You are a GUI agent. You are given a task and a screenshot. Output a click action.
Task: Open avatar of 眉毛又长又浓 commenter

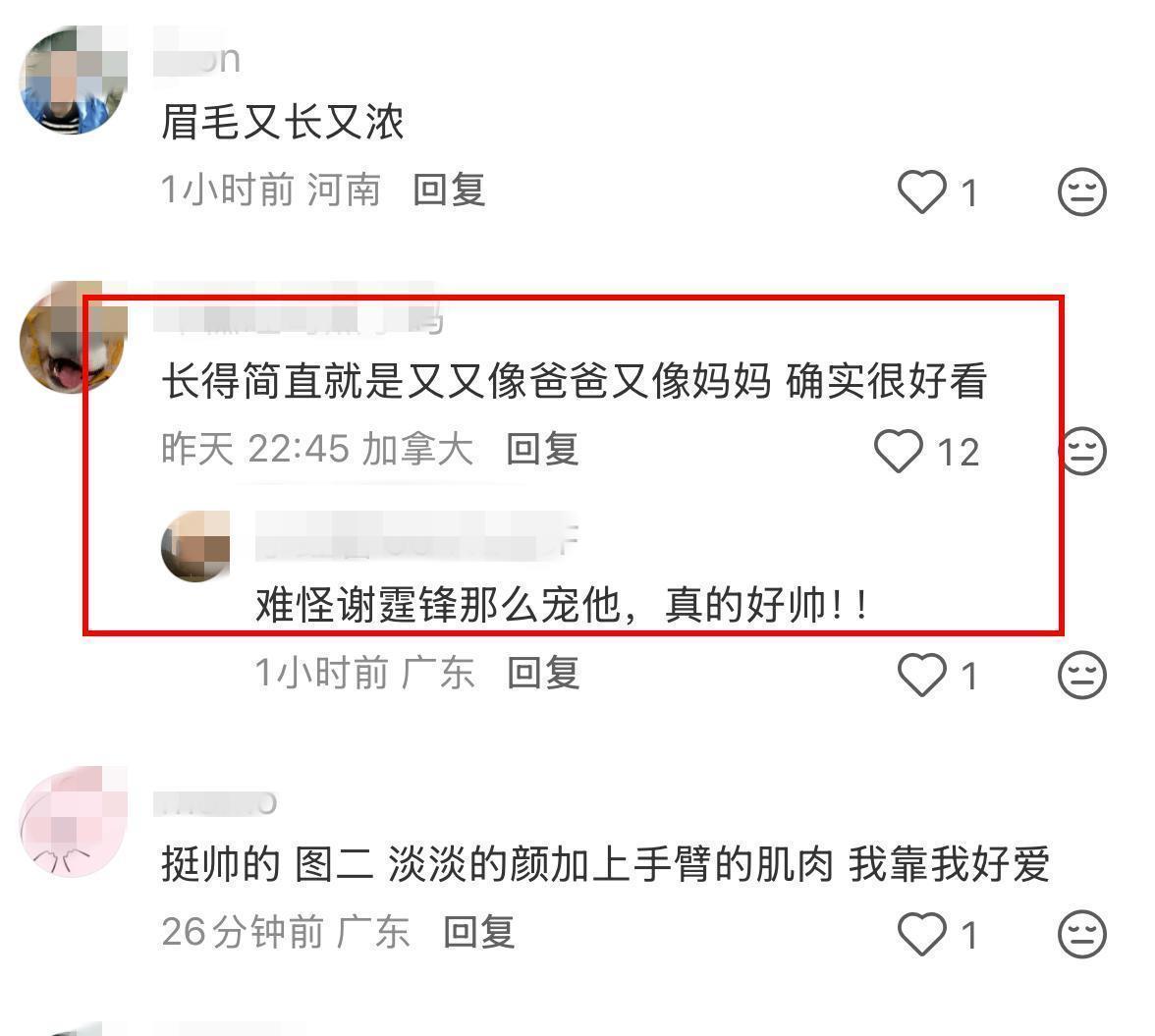pyautogui.click(x=73, y=80)
